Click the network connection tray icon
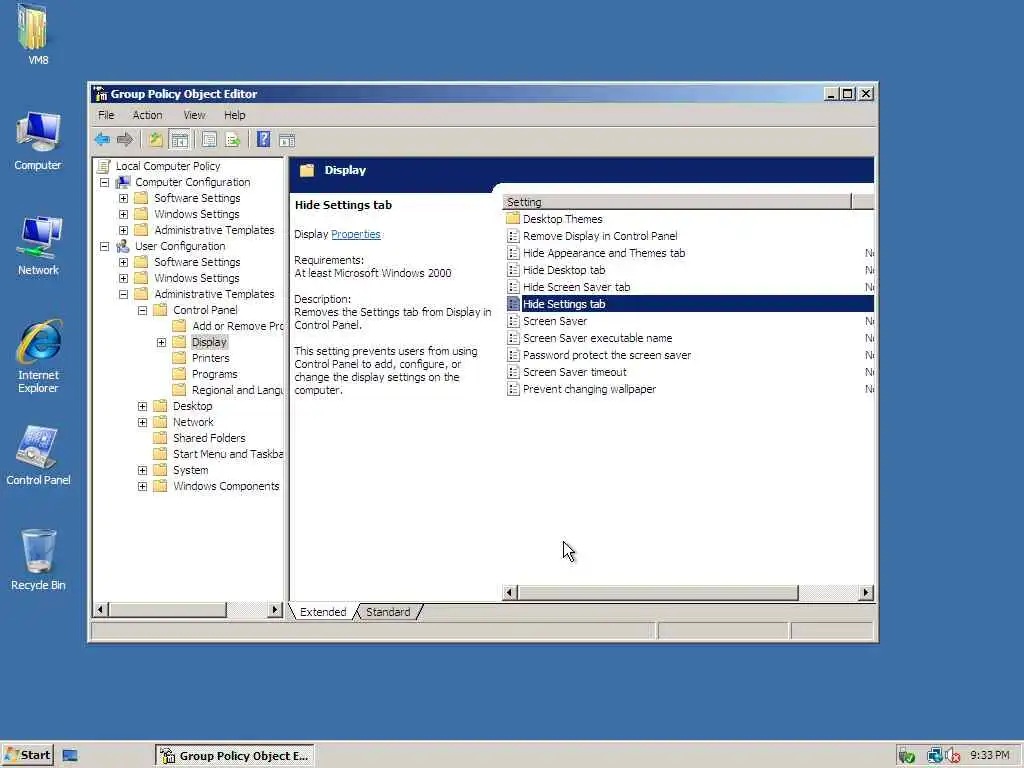 935,756
